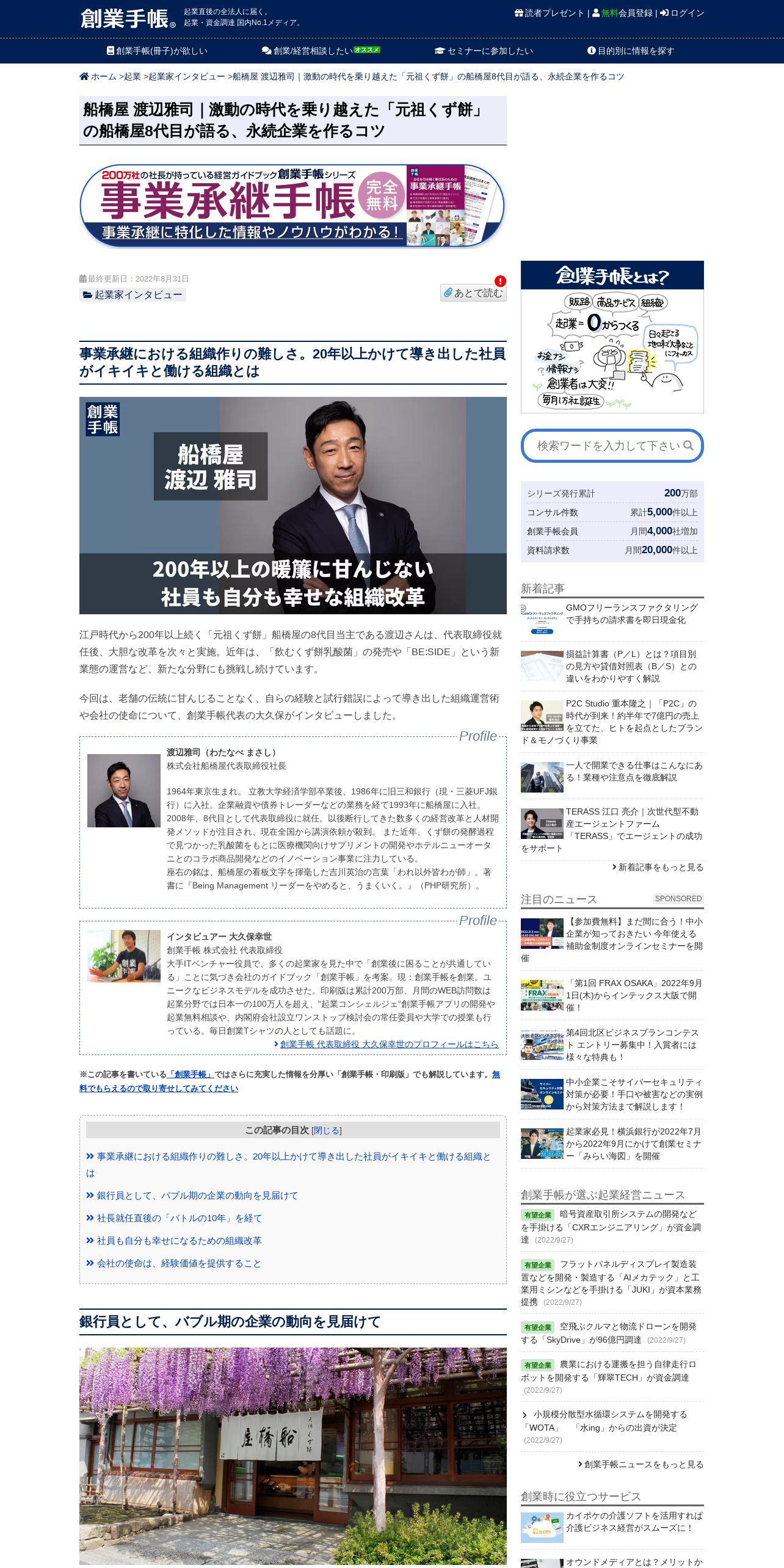Click the ホーム breadcrumb with house icon
The image size is (784, 1568).
click(x=98, y=76)
